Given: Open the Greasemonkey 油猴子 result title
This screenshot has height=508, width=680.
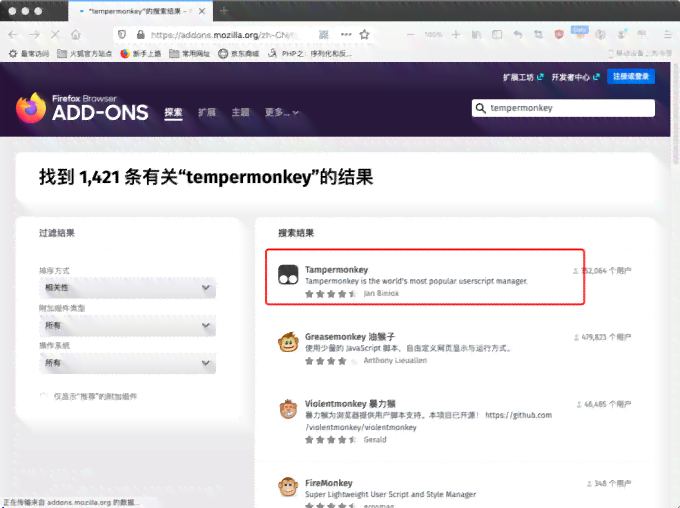Looking at the screenshot, I should tap(350, 337).
